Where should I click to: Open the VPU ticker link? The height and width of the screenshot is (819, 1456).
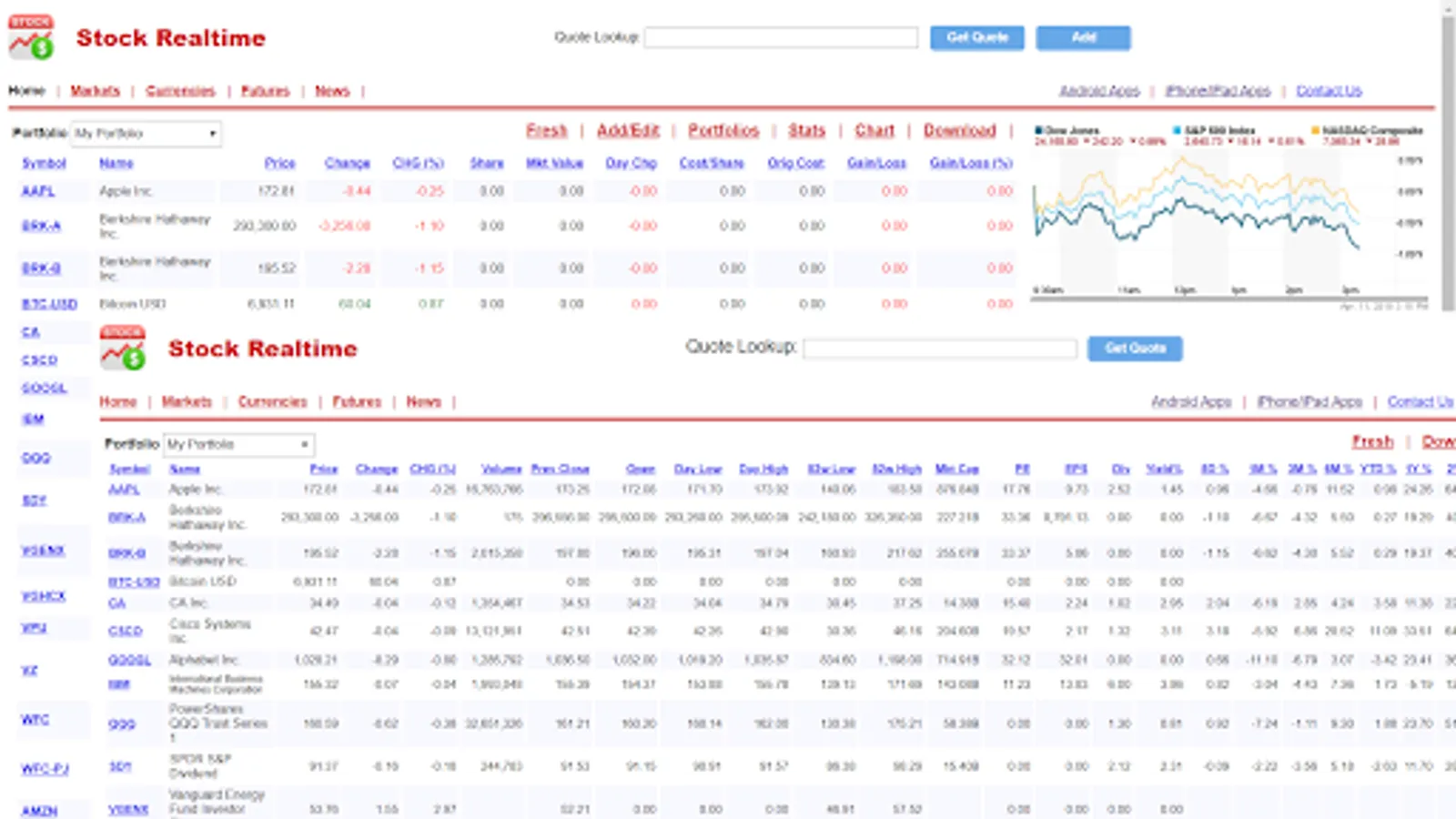(34, 628)
